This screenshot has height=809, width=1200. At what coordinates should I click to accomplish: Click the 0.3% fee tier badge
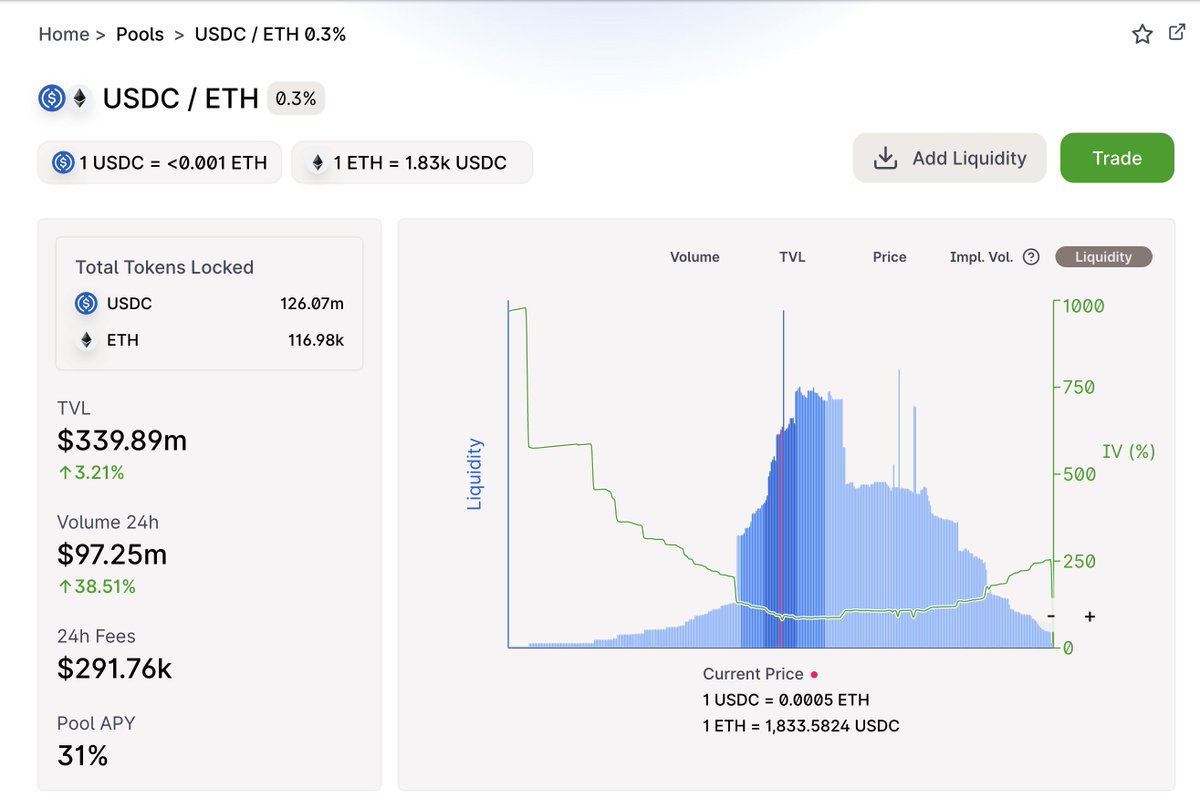tap(296, 99)
